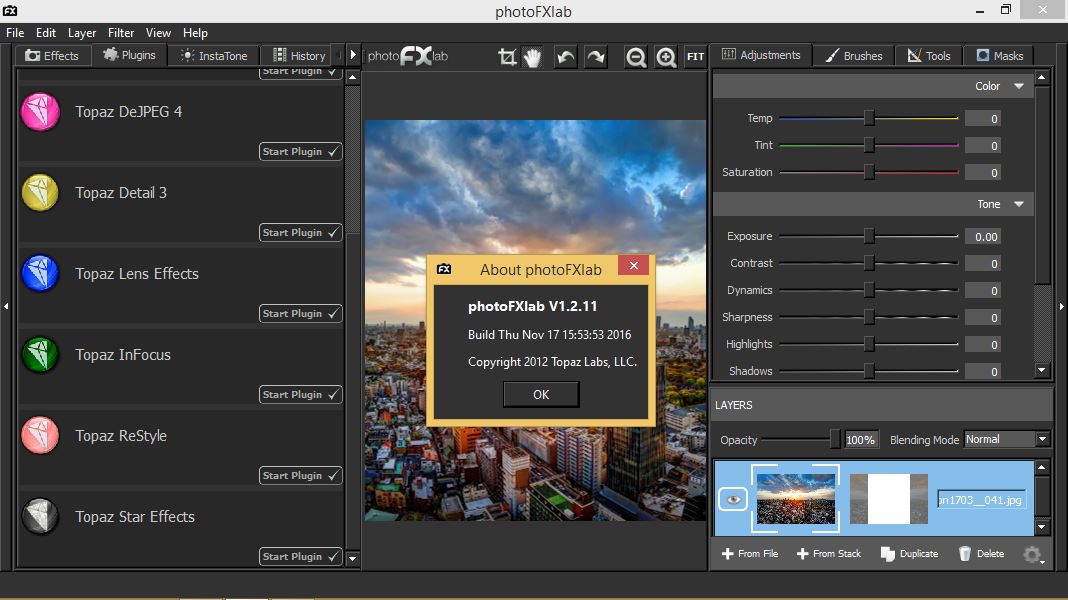
Task: Open the Edit menu
Action: click(46, 33)
